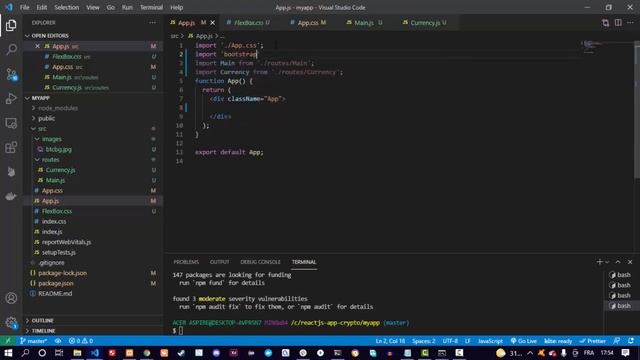Image resolution: width=640 pixels, height=360 pixels.
Task: Open the Search view in activity bar
Action: coord(11,49)
